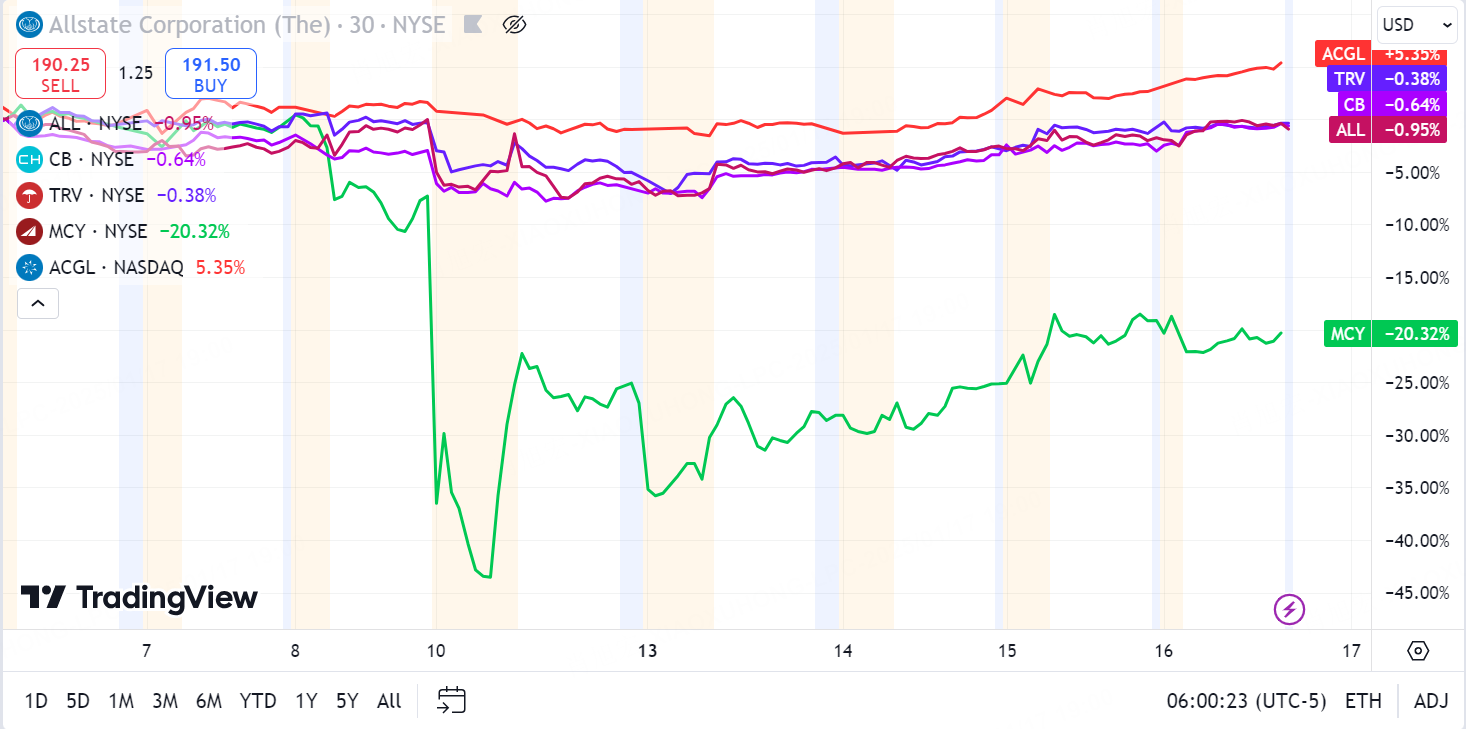
Task: Click the TRV price scale label
Action: pyautogui.click(x=1388, y=79)
